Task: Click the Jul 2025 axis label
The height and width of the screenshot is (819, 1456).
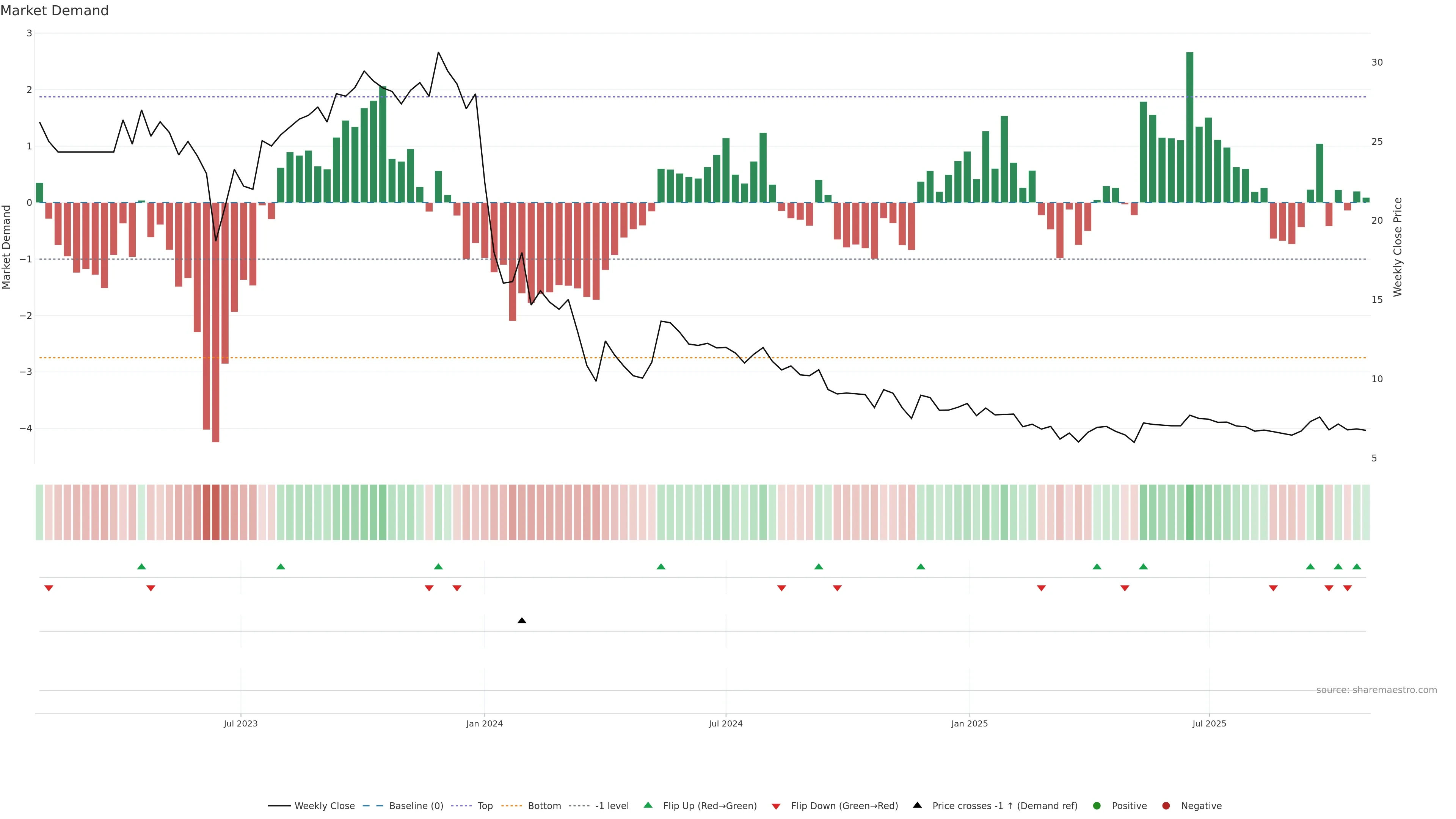Action: click(x=1209, y=723)
